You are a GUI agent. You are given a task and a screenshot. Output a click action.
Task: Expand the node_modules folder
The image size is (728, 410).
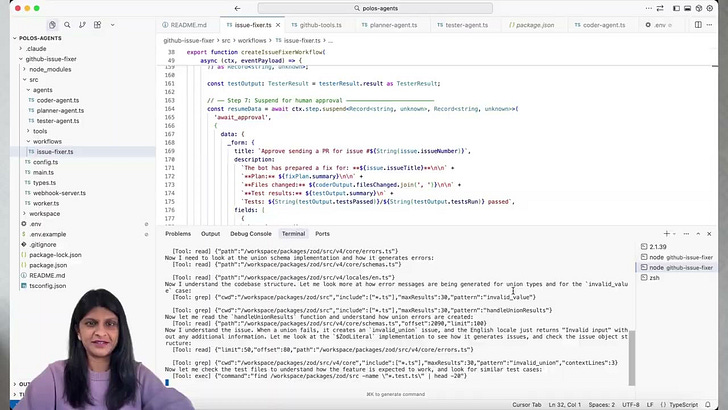pyautogui.click(x=50, y=69)
